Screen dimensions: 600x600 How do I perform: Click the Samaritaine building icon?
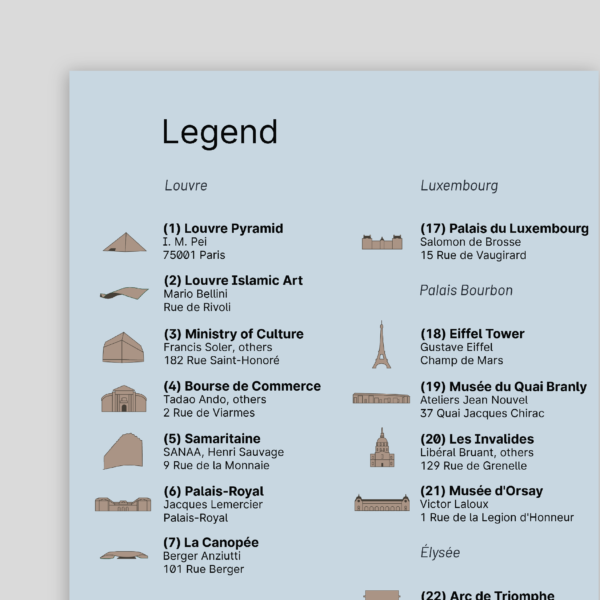pos(123,452)
